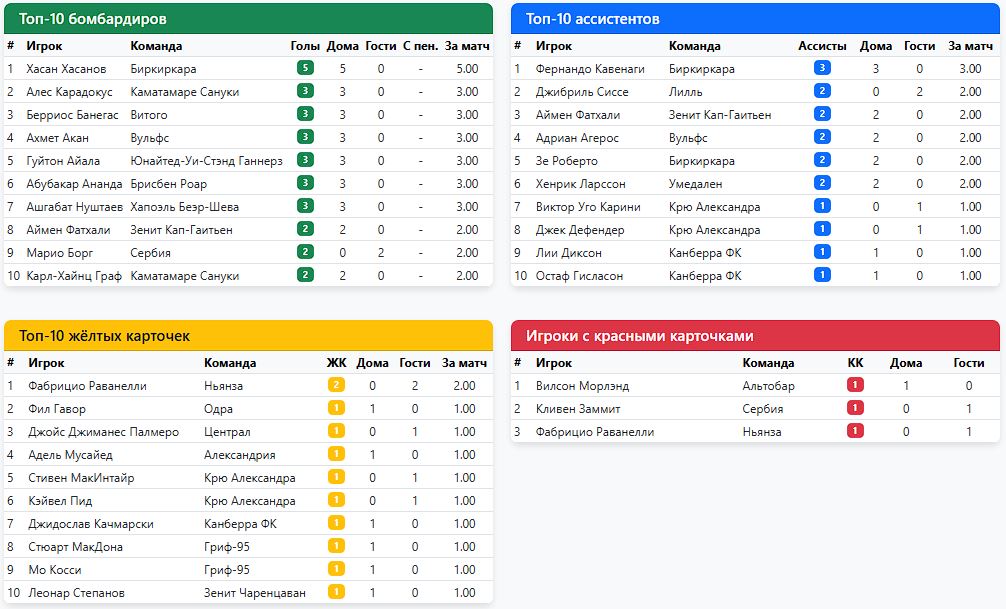Click the Голы column header
The width and height of the screenshot is (1006, 609).
(305, 45)
